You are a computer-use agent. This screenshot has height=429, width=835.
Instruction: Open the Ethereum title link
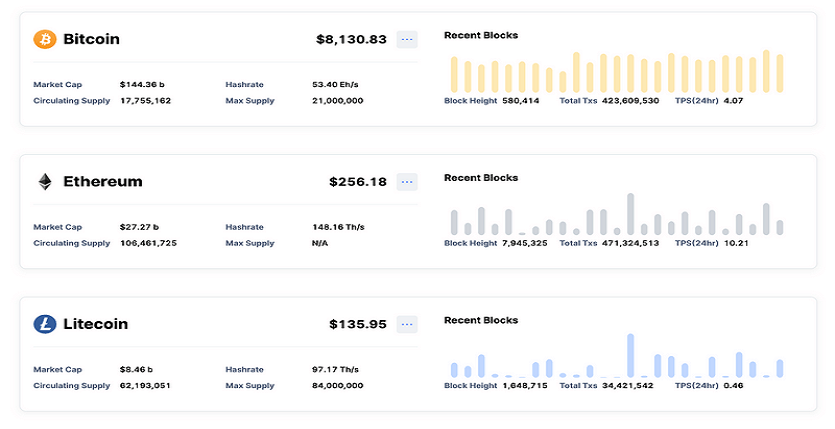tap(103, 182)
